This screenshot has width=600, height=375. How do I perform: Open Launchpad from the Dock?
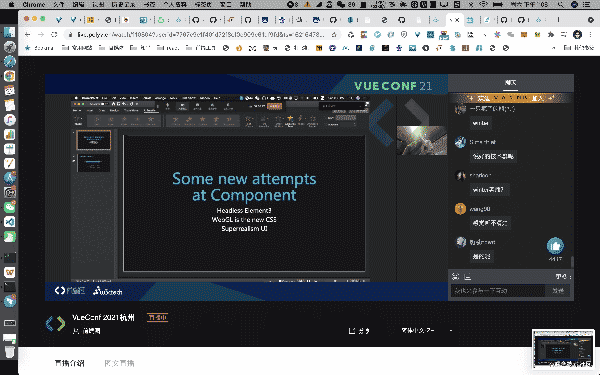tap(10, 47)
